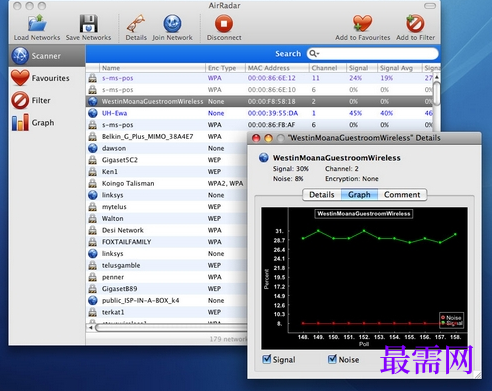Click the Load Networks toolbar icon

point(37,23)
